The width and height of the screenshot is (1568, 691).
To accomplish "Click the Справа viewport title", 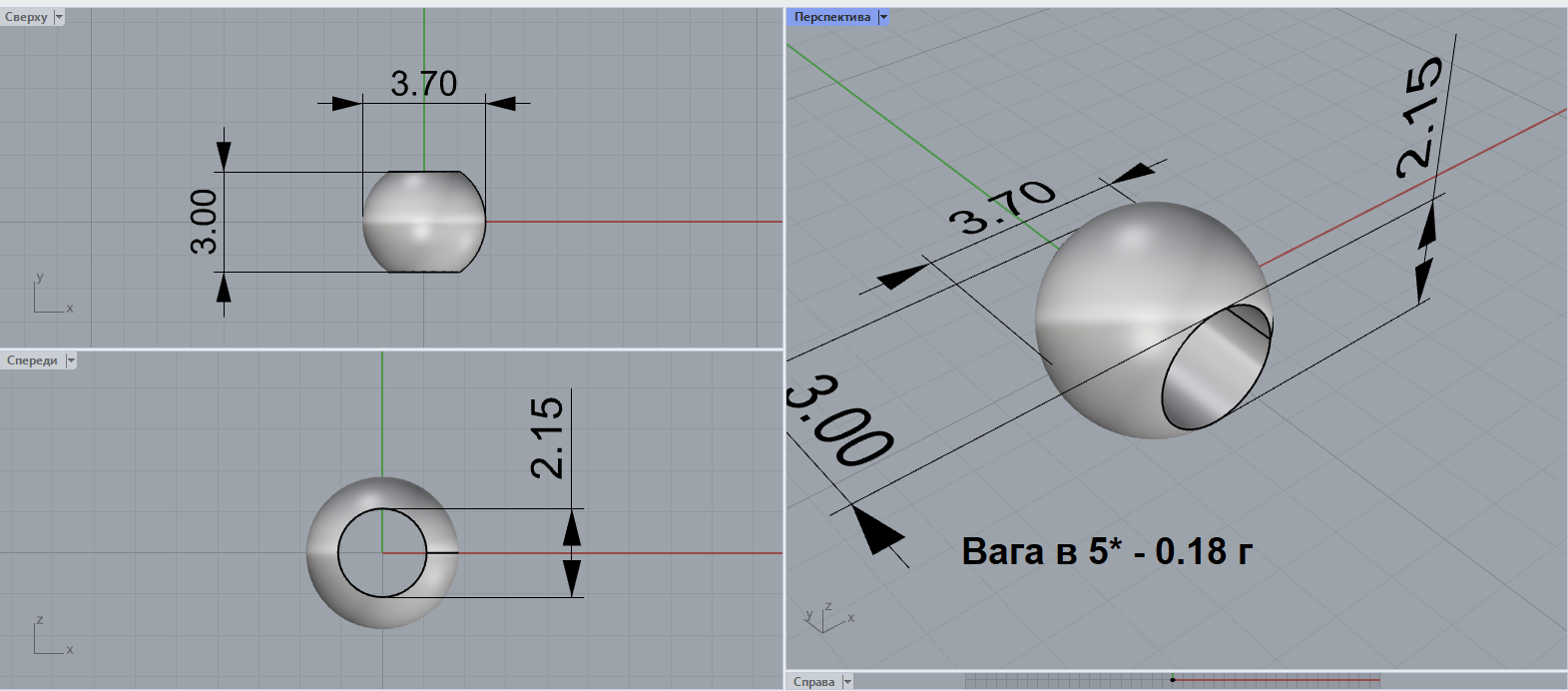I will tap(813, 682).
